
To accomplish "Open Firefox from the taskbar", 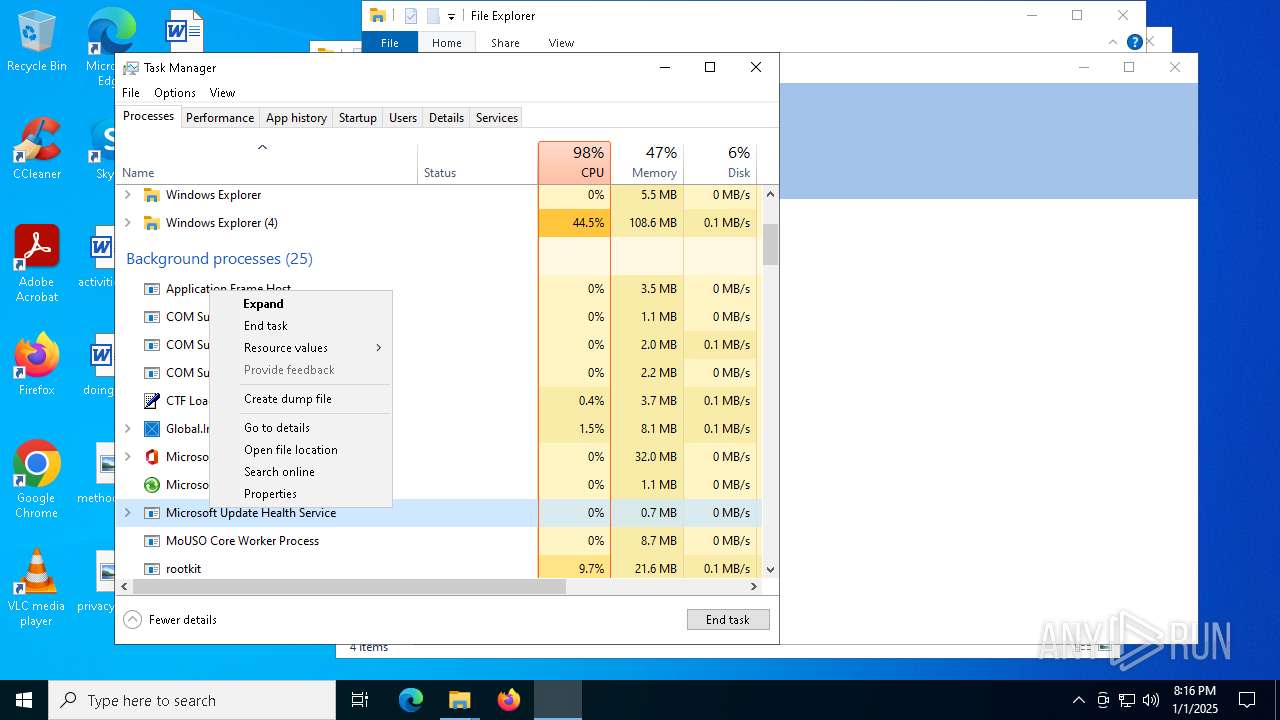I will point(509,700).
